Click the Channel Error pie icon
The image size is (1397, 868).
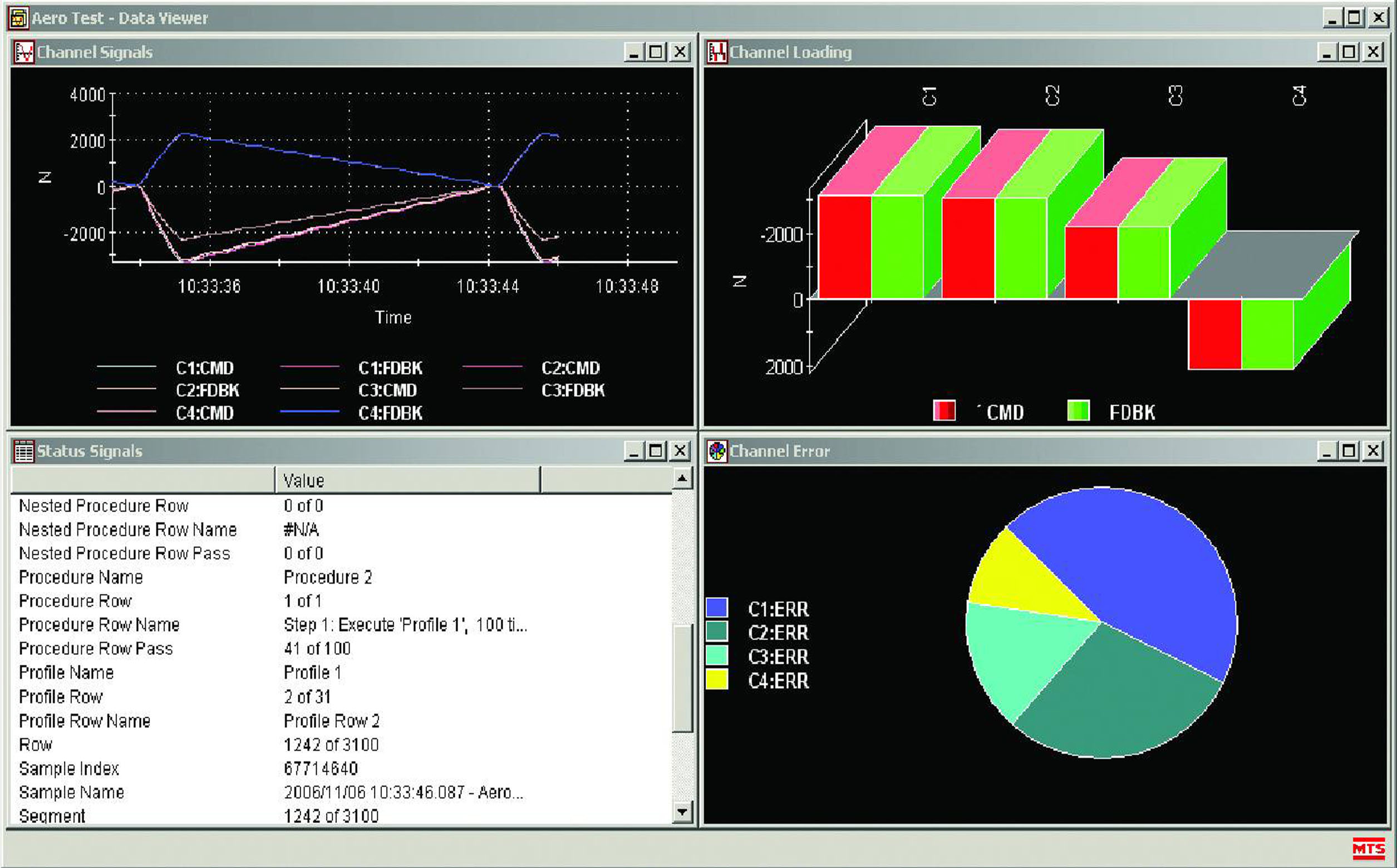click(716, 451)
